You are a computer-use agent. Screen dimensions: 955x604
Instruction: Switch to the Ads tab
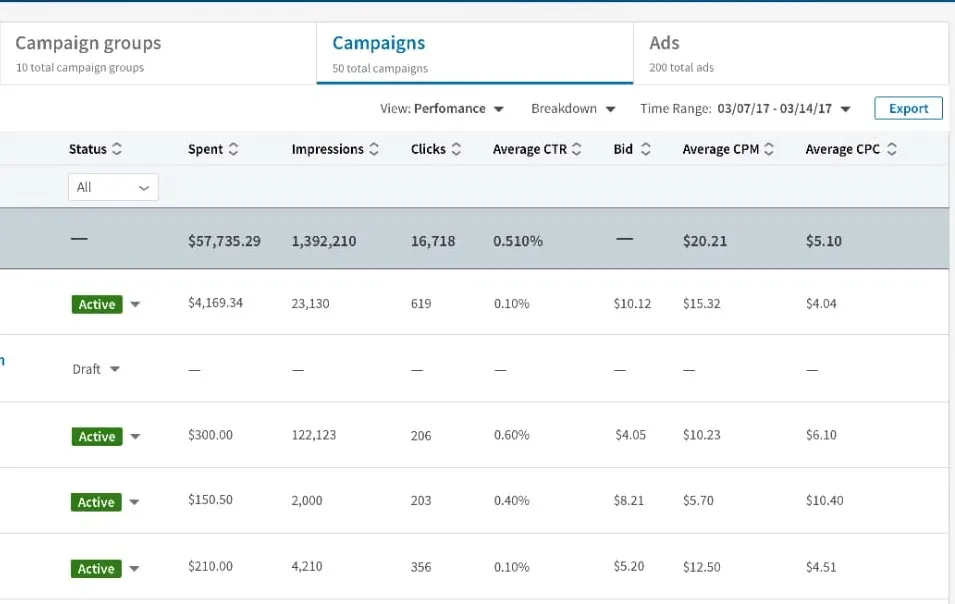(x=790, y=54)
